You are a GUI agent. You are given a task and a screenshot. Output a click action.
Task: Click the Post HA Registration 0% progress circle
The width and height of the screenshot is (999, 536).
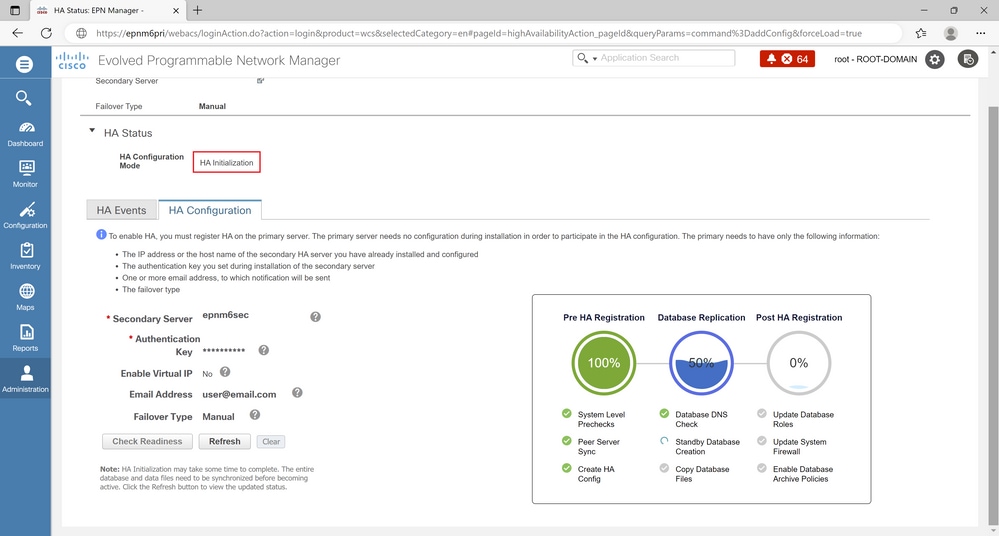pos(798,363)
